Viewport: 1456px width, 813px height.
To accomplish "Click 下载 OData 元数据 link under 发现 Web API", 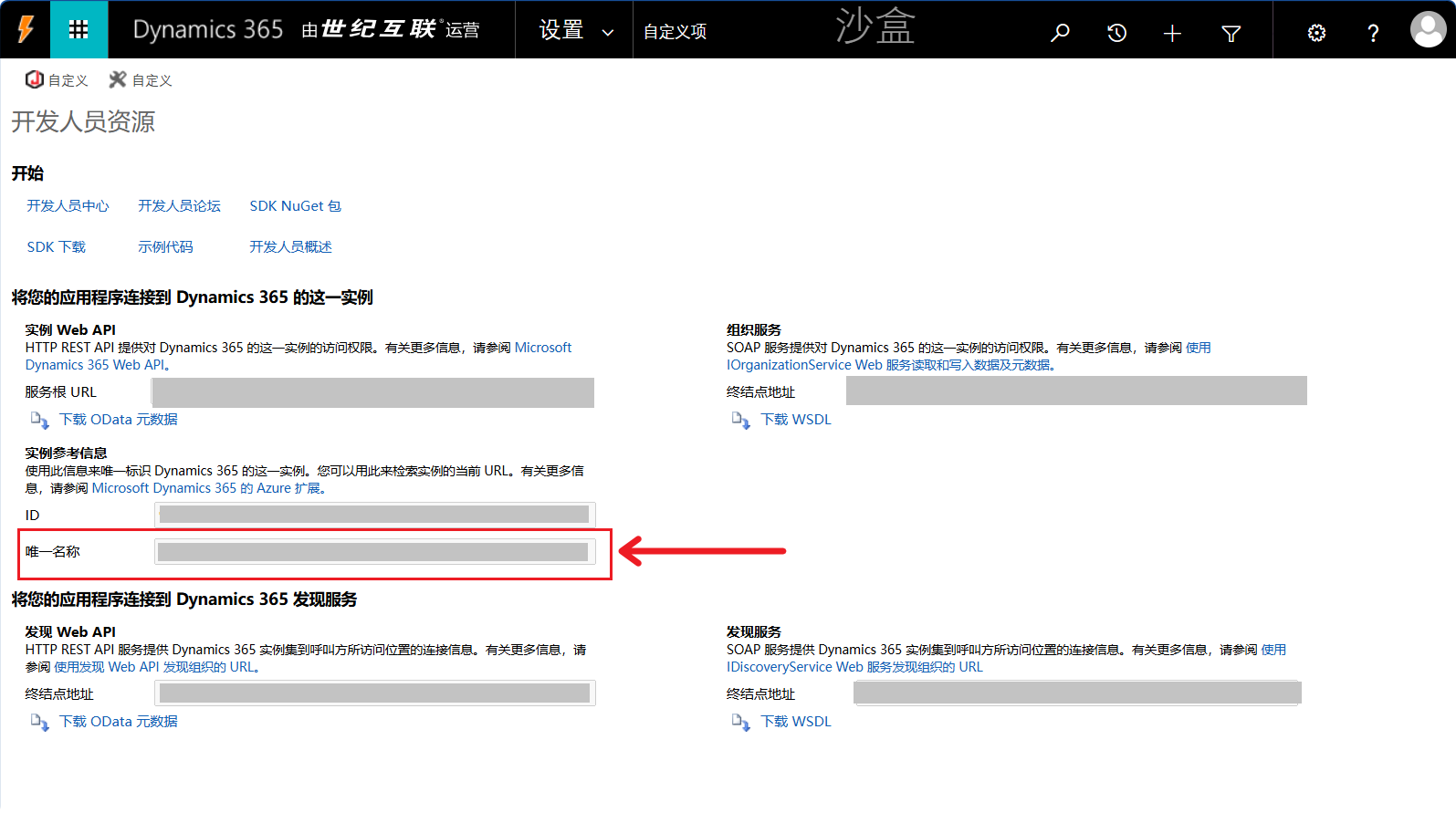I will click(119, 722).
